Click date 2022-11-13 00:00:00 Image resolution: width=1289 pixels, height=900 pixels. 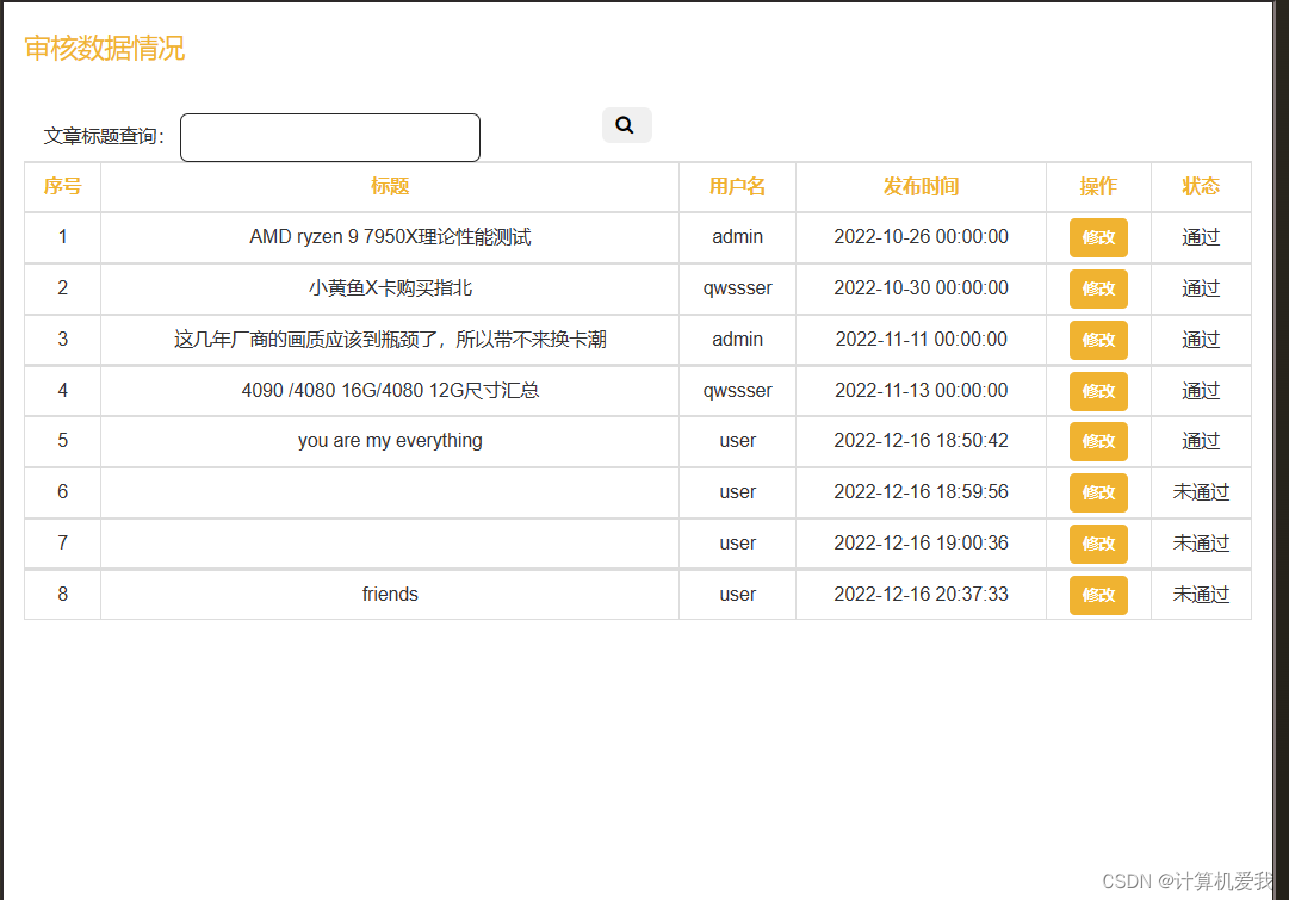click(921, 390)
